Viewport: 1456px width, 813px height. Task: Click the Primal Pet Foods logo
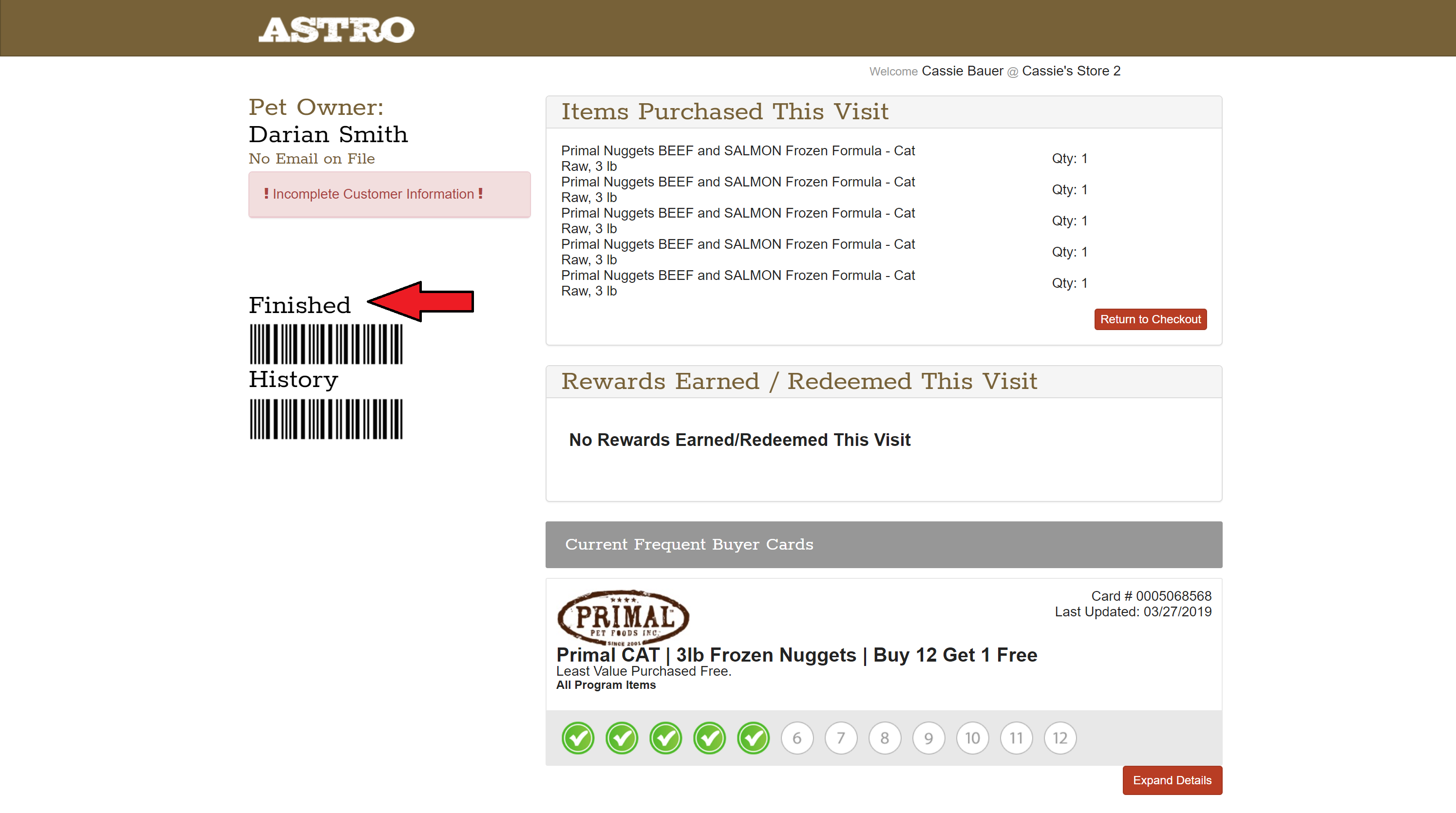pos(623,617)
